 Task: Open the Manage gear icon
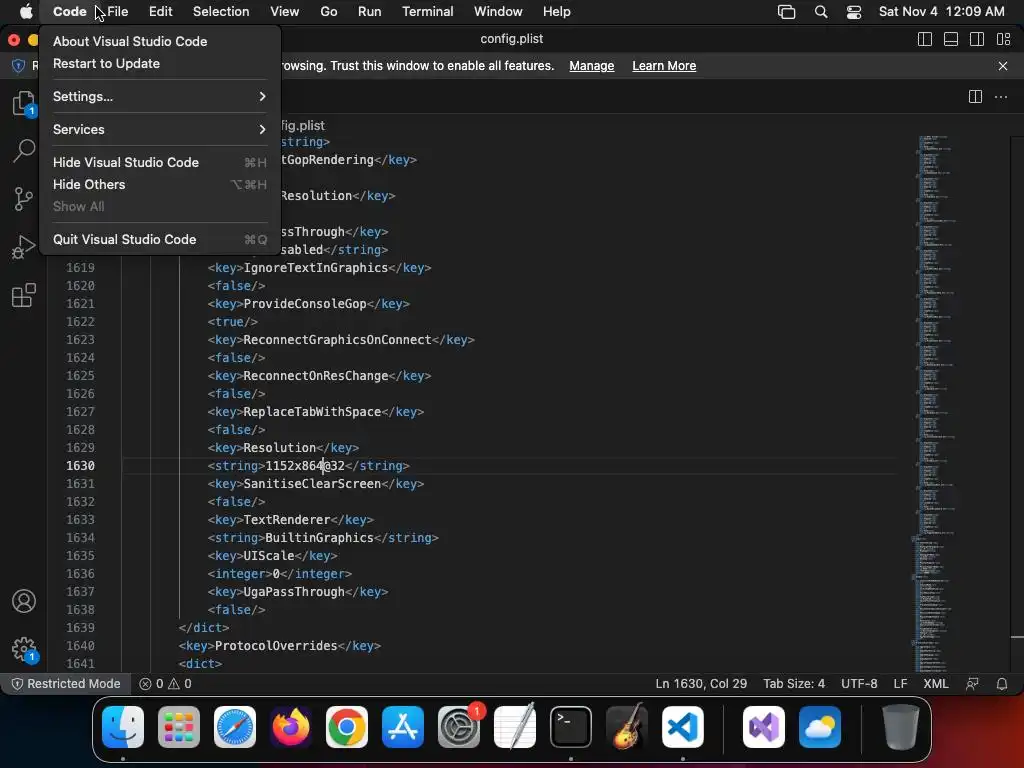(24, 649)
